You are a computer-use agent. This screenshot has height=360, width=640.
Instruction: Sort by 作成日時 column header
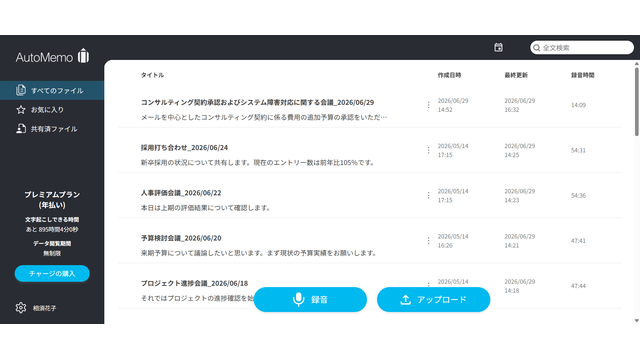[x=449, y=75]
